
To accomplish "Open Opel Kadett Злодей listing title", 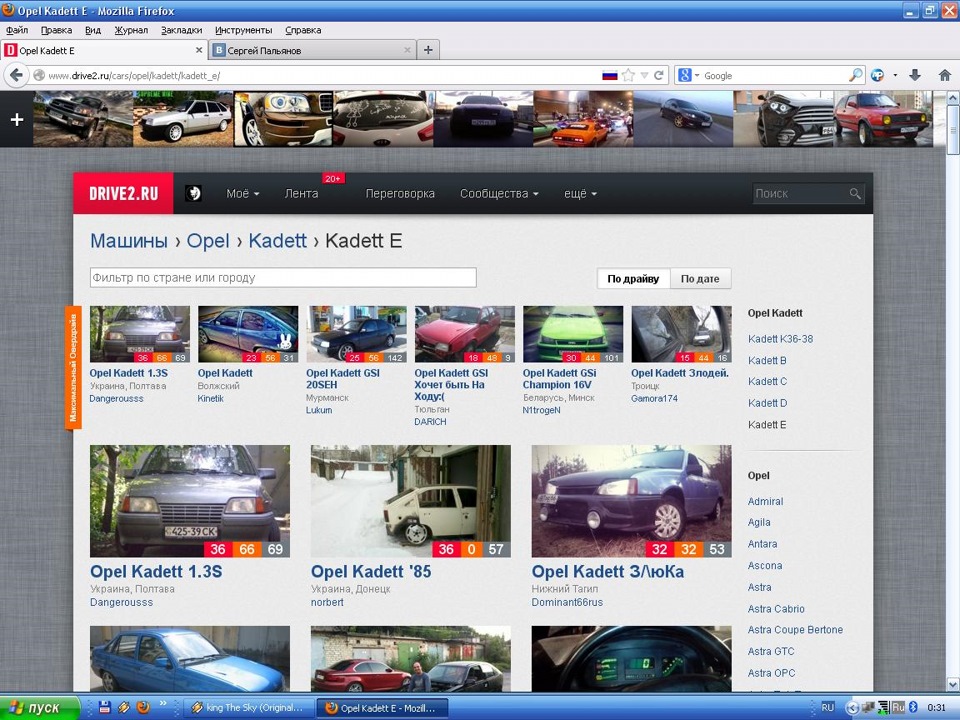I will [680, 373].
